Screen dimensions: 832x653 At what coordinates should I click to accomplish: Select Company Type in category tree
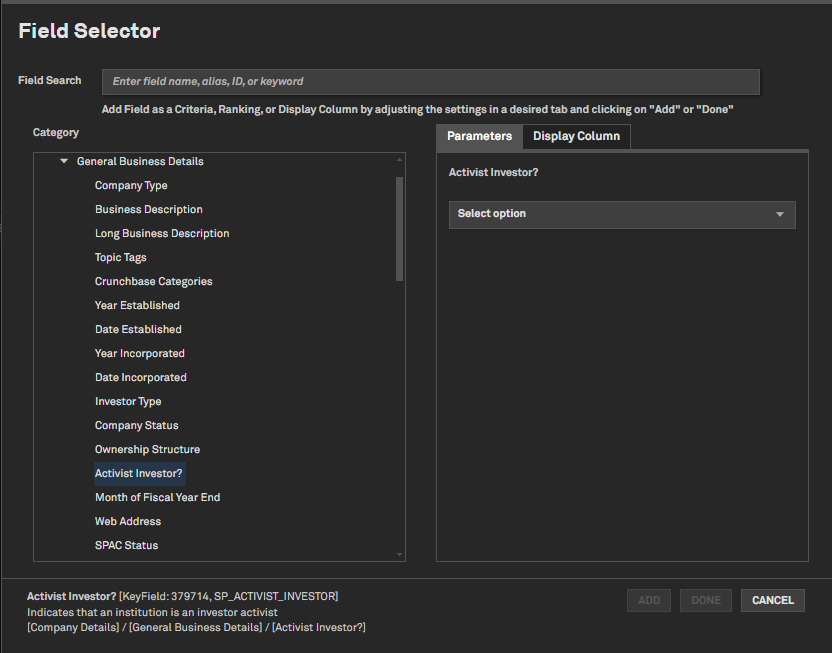tap(131, 185)
